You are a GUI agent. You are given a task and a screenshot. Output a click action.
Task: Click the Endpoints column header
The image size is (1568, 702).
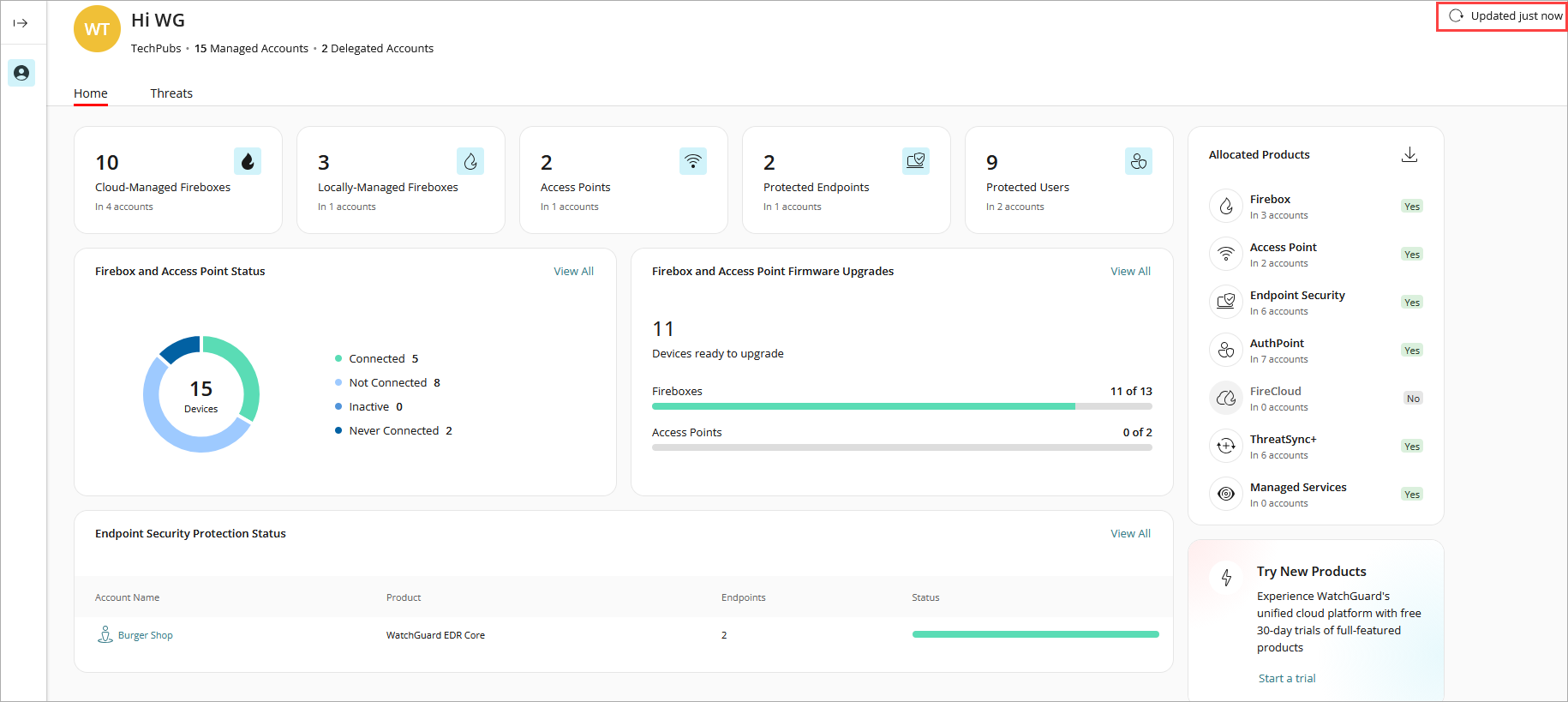pyautogui.click(x=744, y=597)
